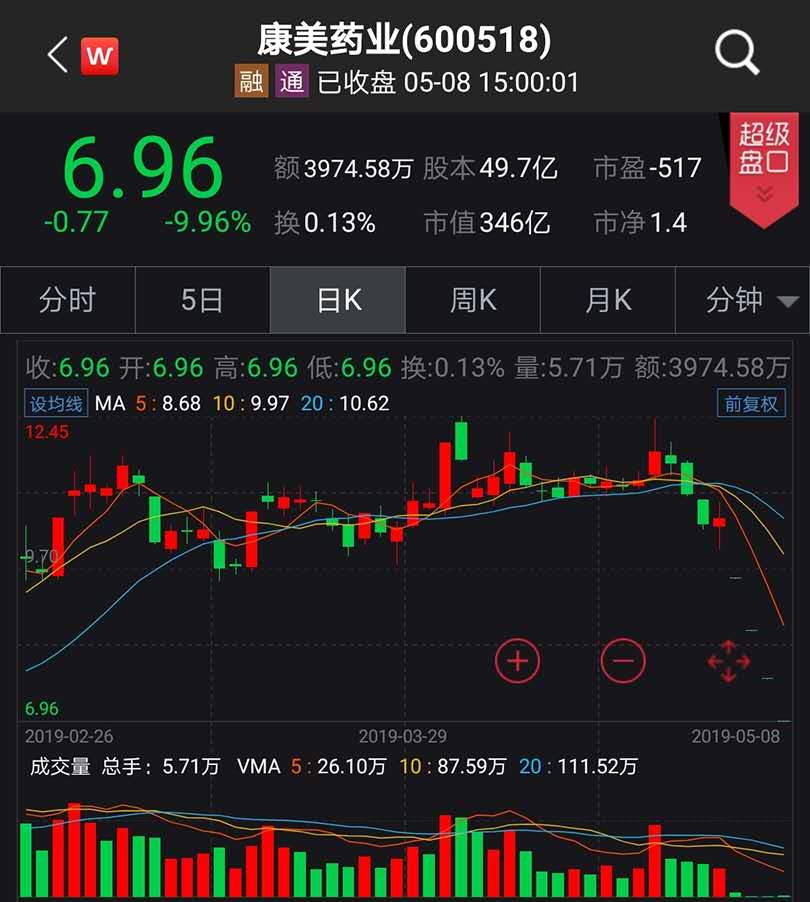Tap the 已收盘 05-08 15:00:01 status
The width and height of the screenshot is (810, 902).
click(x=448, y=82)
